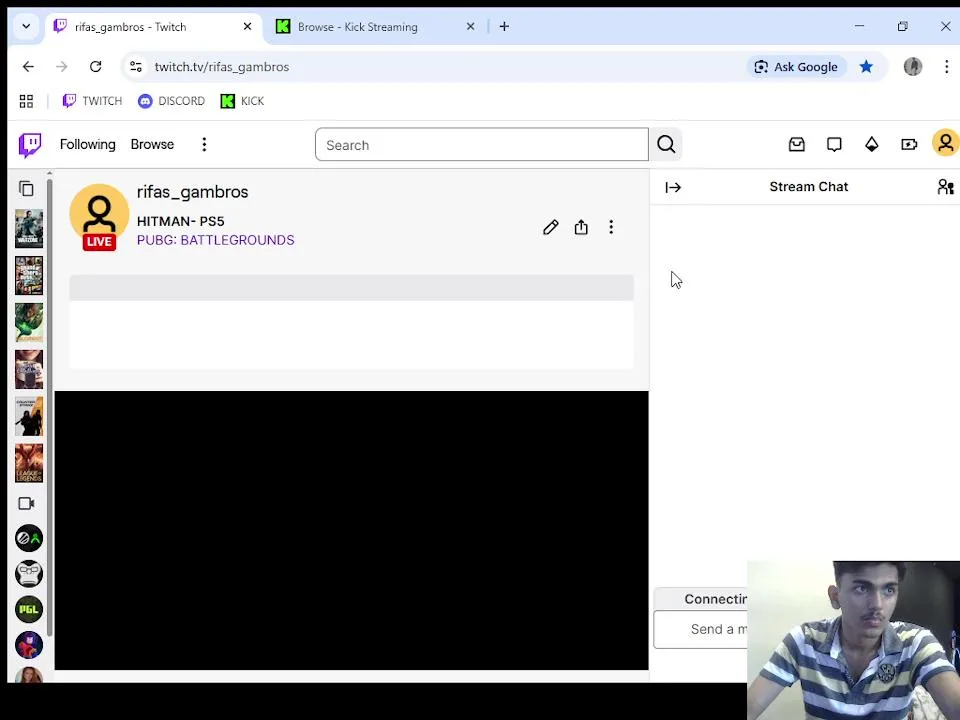Open the Browse page in Twitch
This screenshot has height=720, width=960.
pos(152,144)
